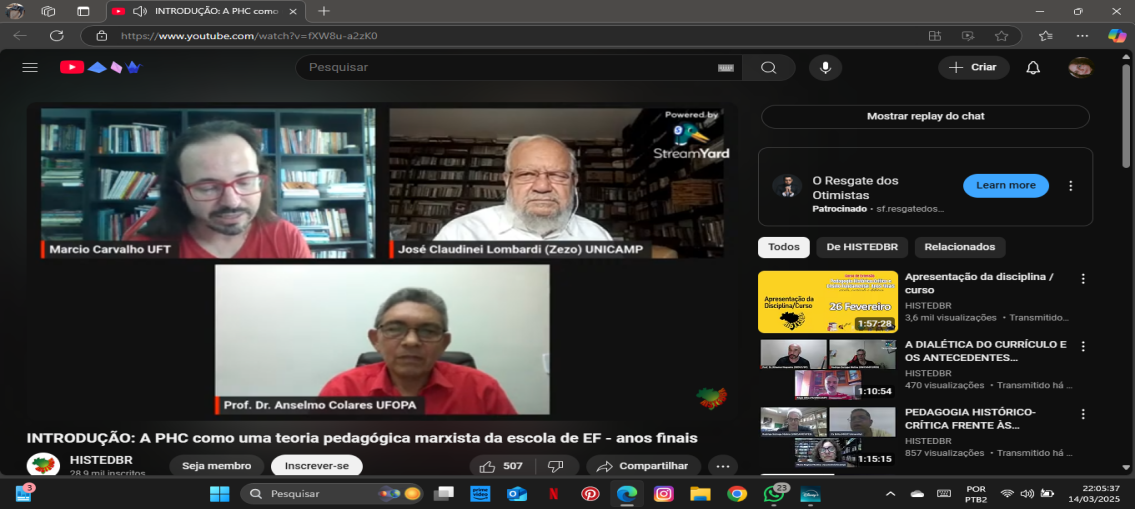
Task: Open the on-screen keyboard icon in search
Action: [725, 68]
